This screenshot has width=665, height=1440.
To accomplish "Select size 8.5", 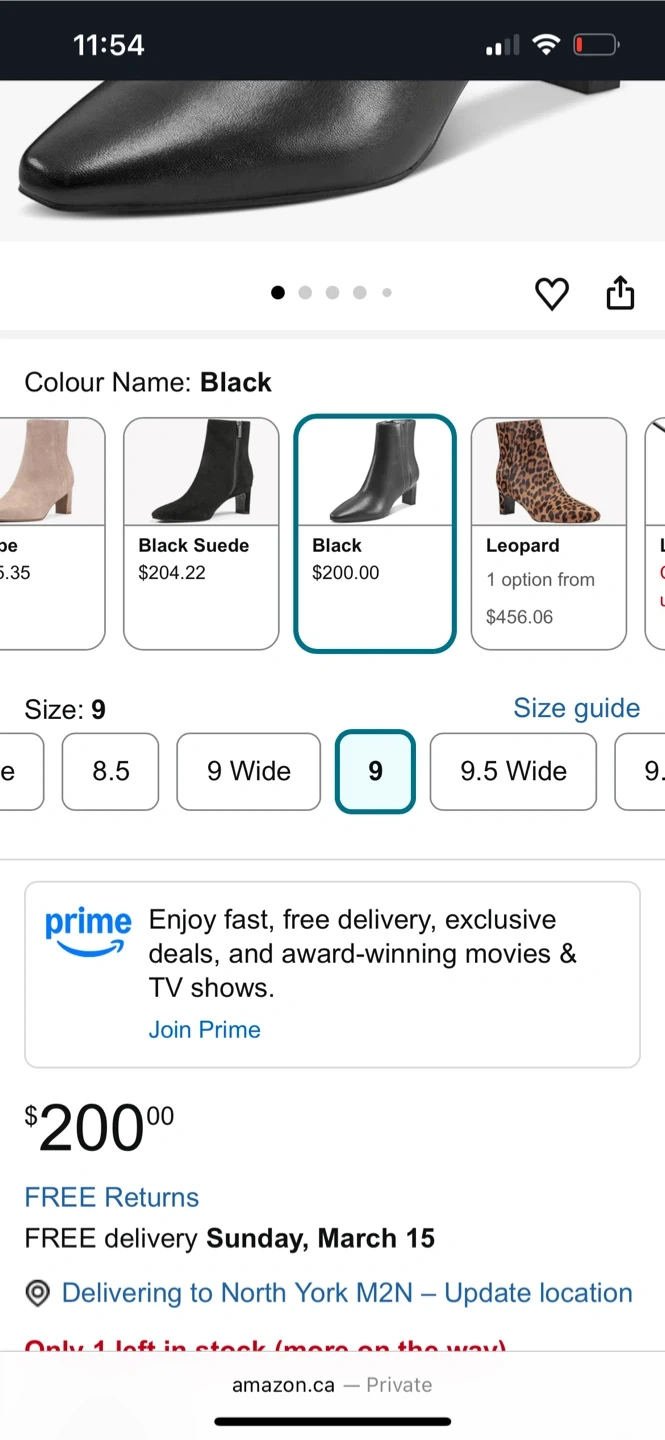I will click(x=110, y=771).
